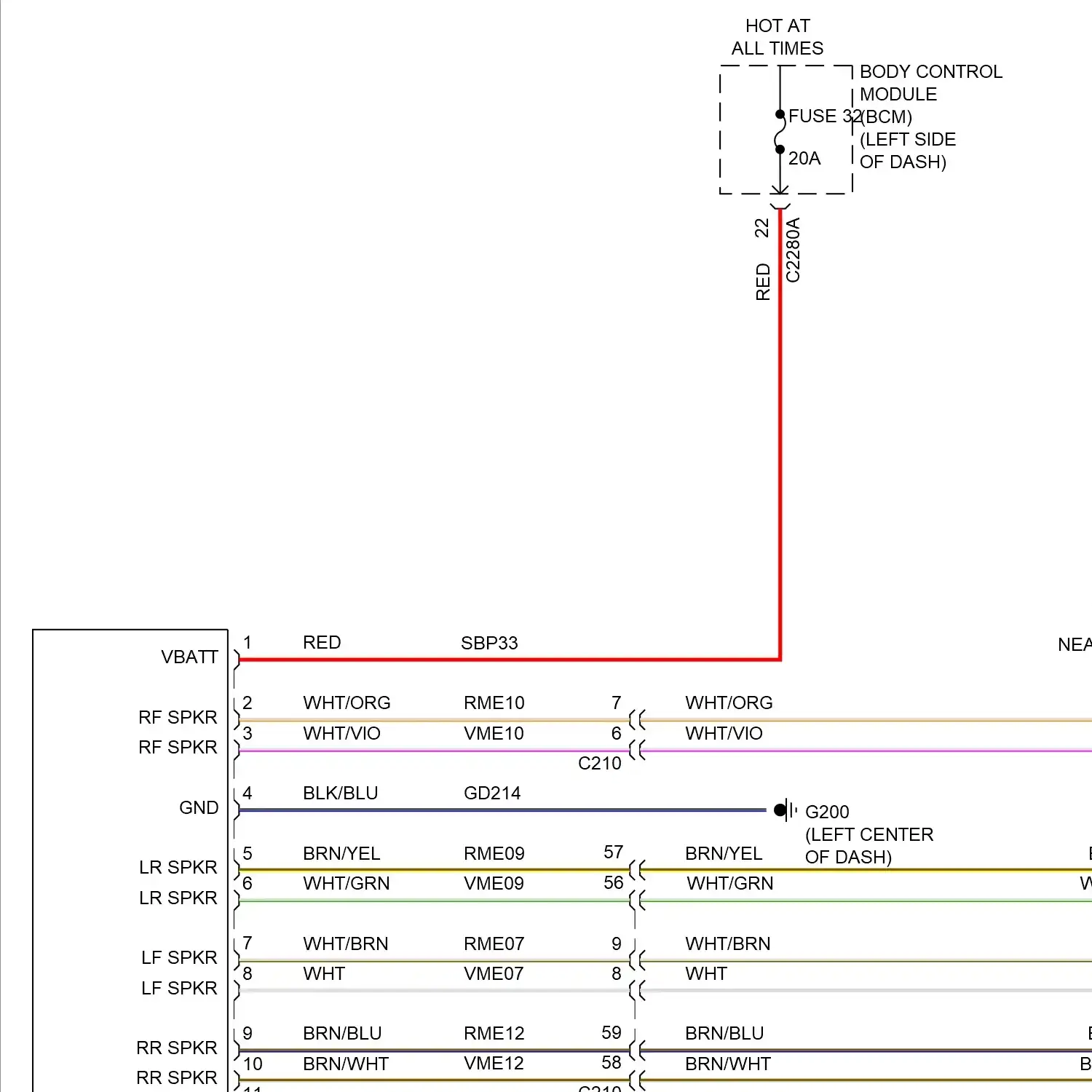Select the RME09 circuit code
Screen dimensions: 1092x1092
coord(494,854)
